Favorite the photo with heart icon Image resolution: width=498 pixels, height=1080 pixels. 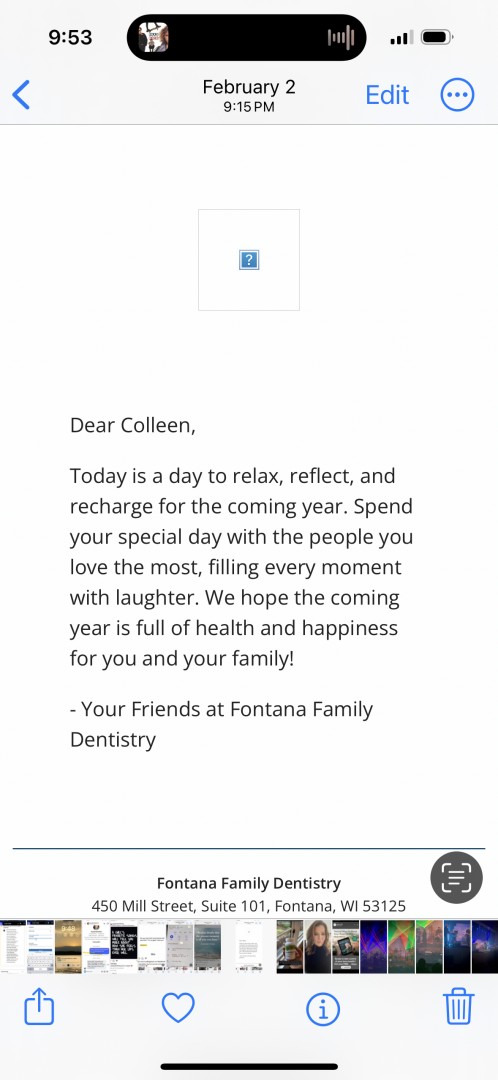(178, 1008)
